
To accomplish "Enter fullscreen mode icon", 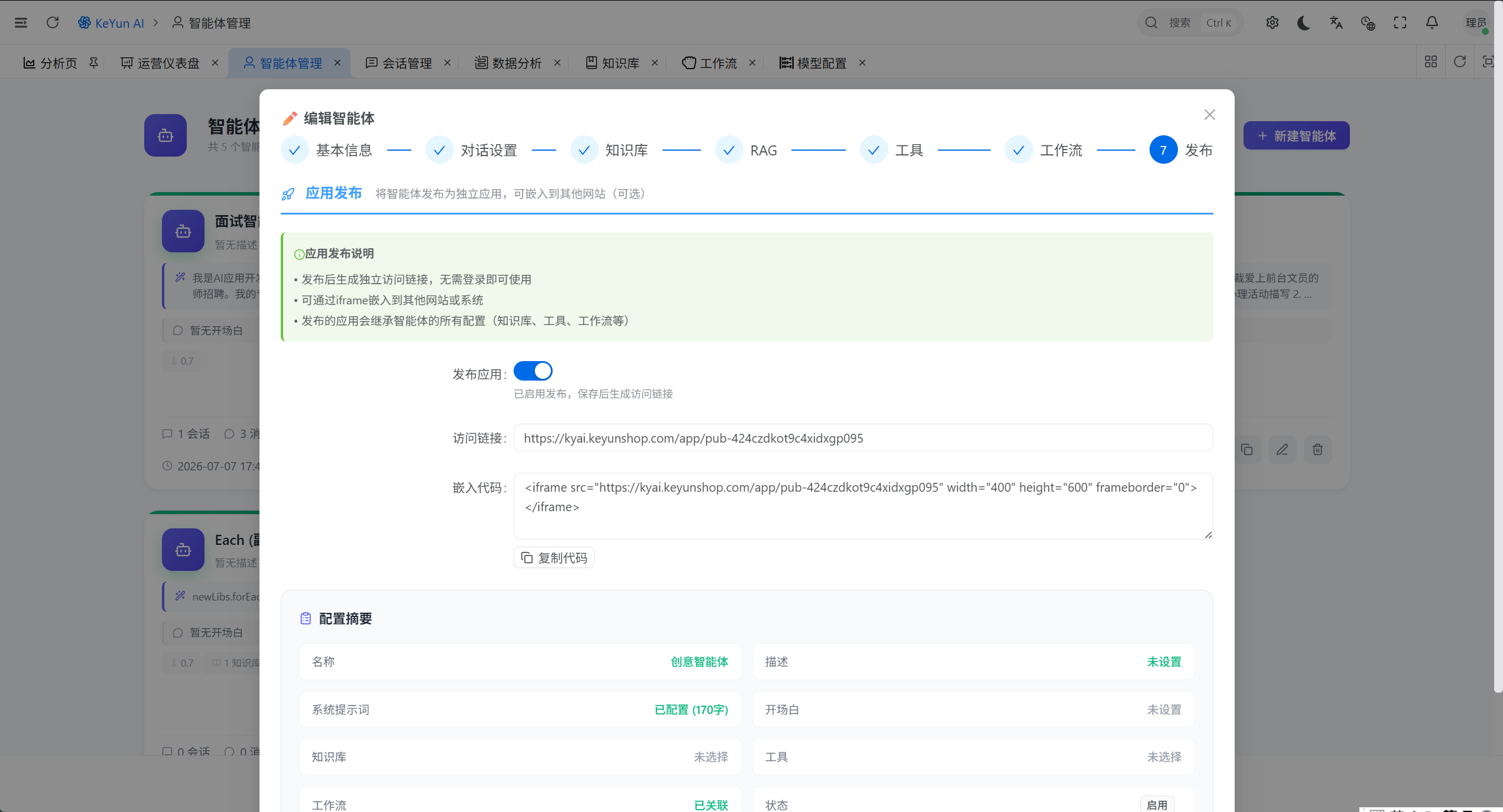I will click(1400, 22).
